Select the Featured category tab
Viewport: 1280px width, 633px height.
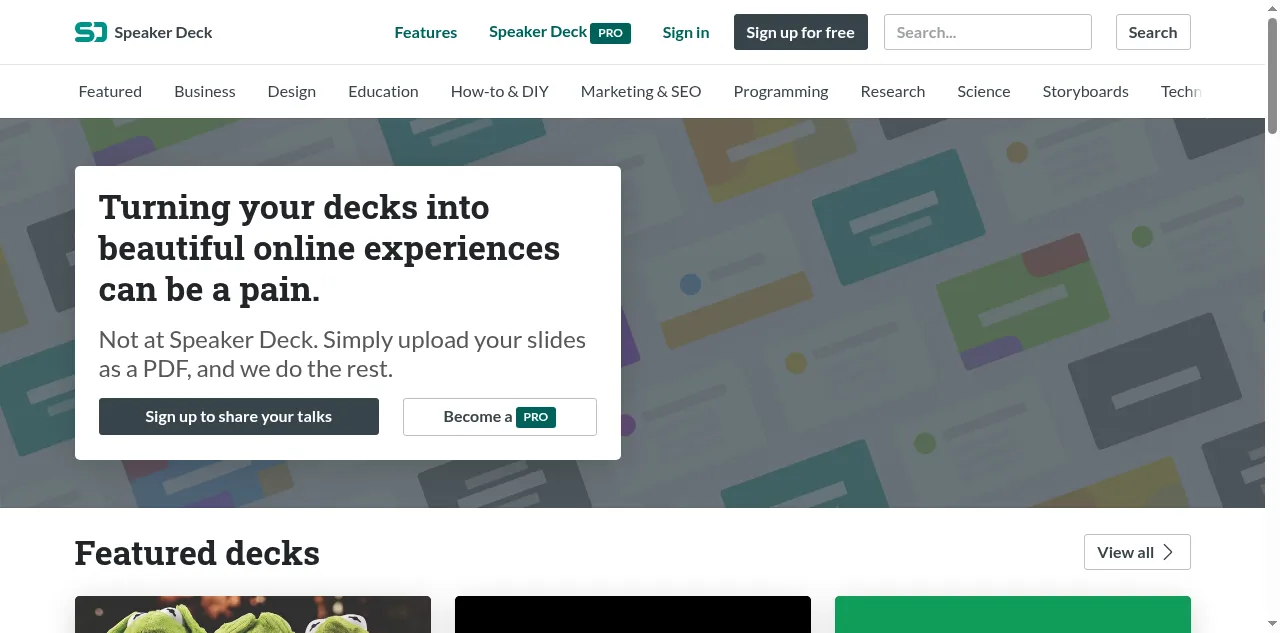(110, 91)
